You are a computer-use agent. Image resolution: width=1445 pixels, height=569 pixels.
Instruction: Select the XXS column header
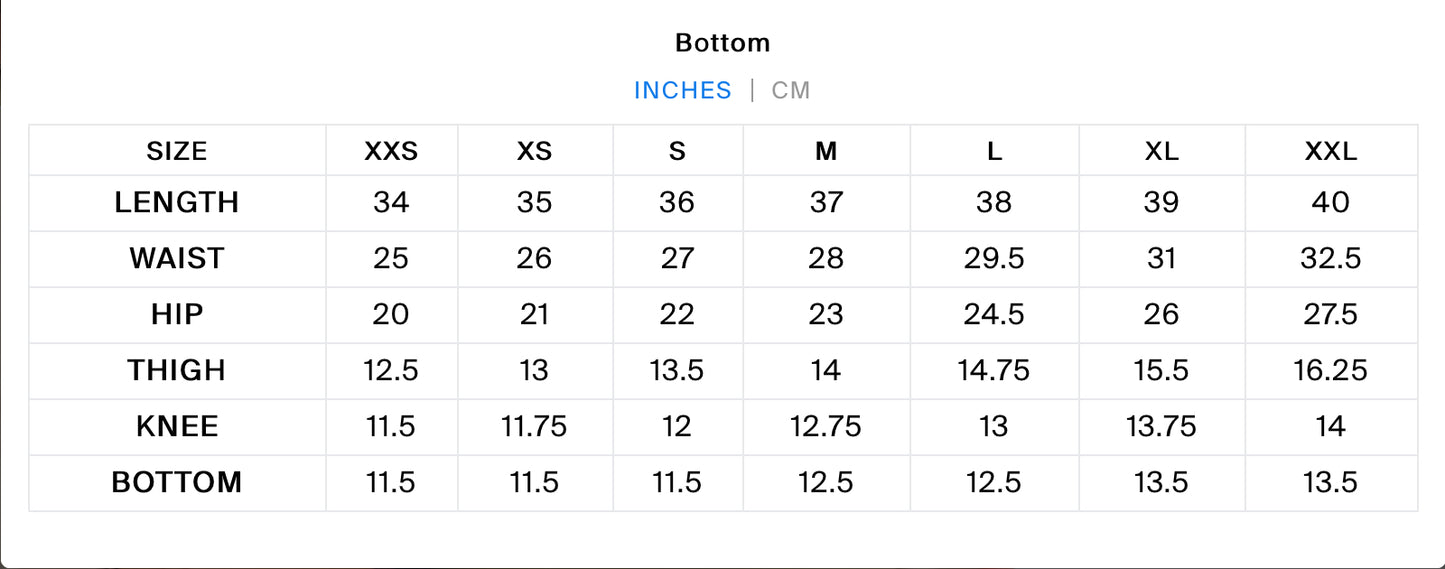coord(391,152)
